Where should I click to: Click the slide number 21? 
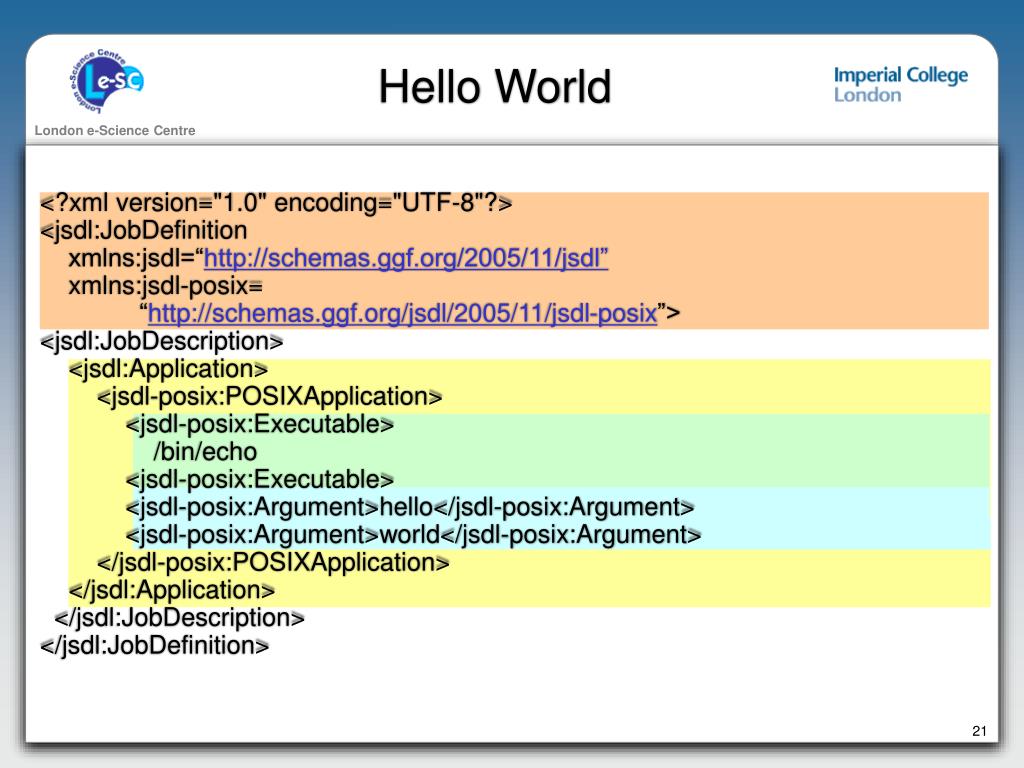coord(980,731)
